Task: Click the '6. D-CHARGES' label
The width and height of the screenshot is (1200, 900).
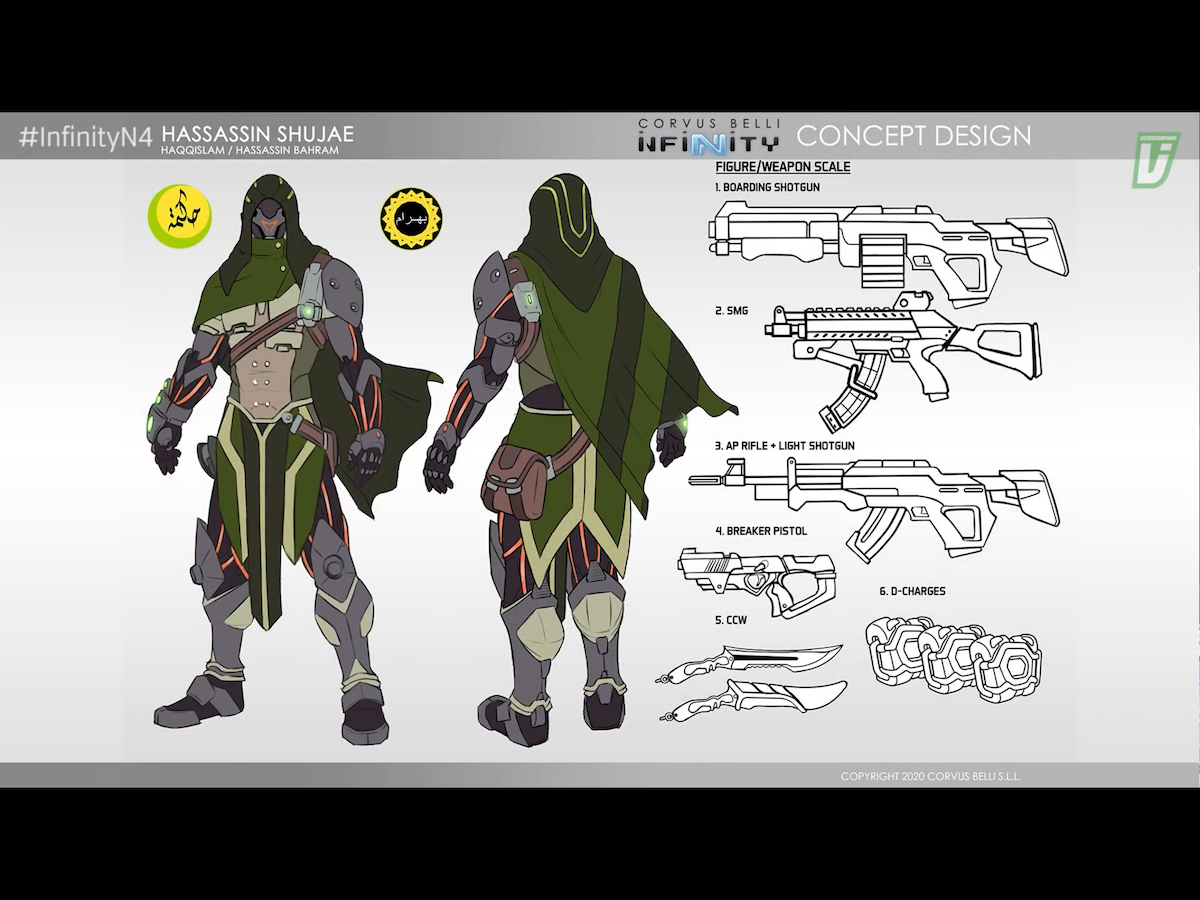Action: point(912,591)
